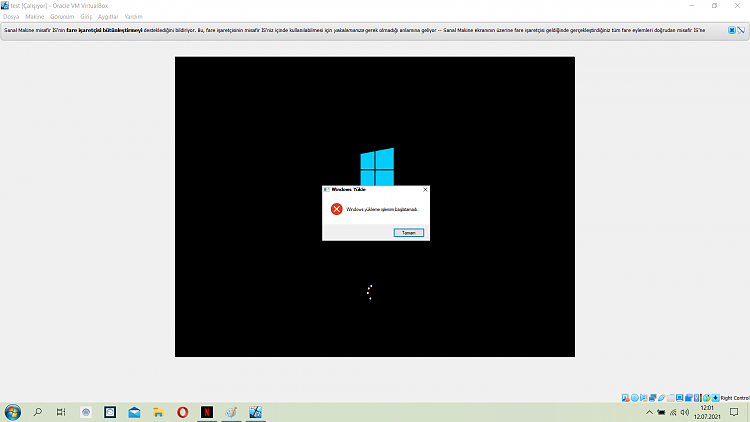This screenshot has height=422, width=750.
Task: Click the processor status indicator icon
Action: (698, 398)
